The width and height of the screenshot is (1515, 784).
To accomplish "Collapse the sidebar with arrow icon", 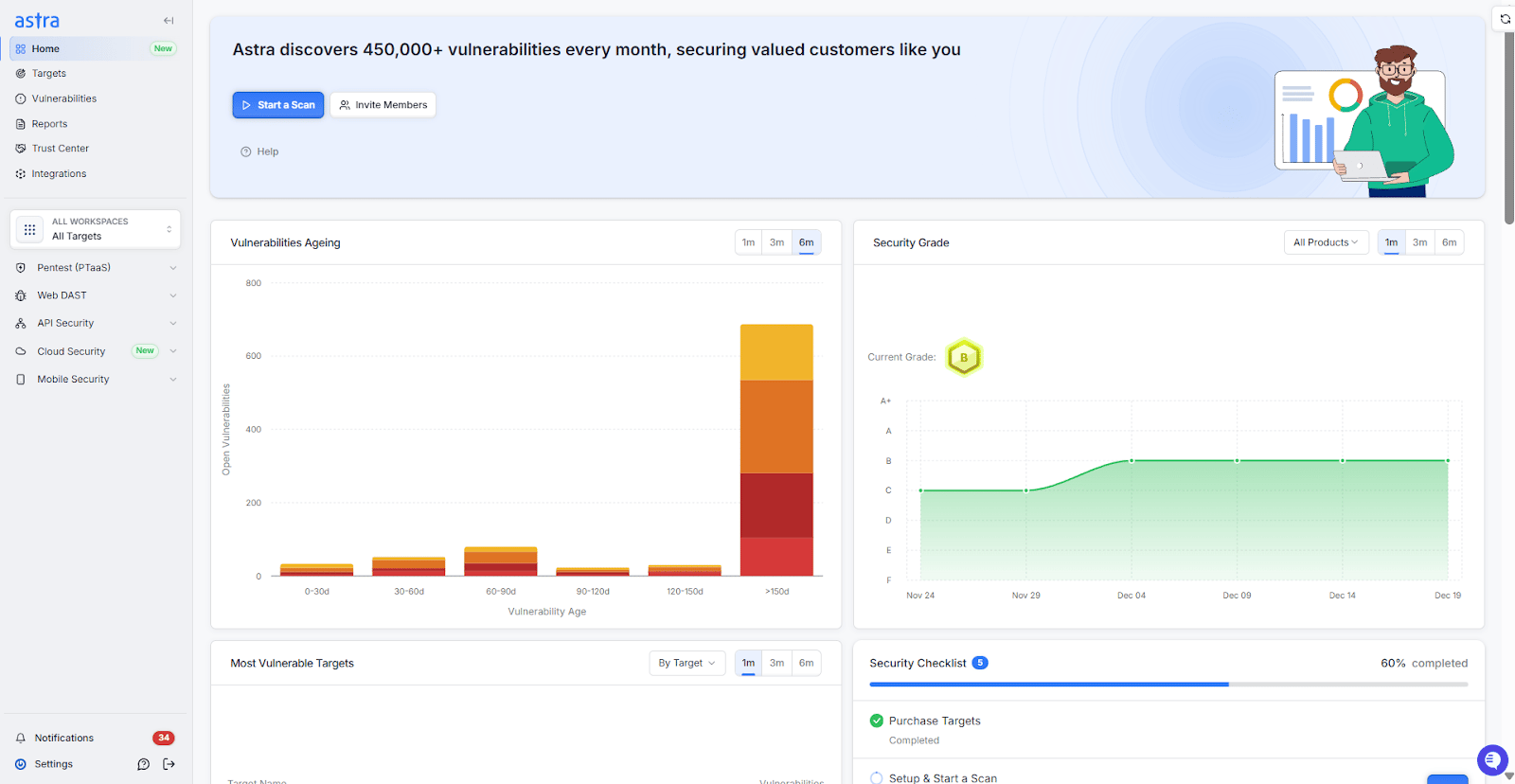I will coord(169,21).
